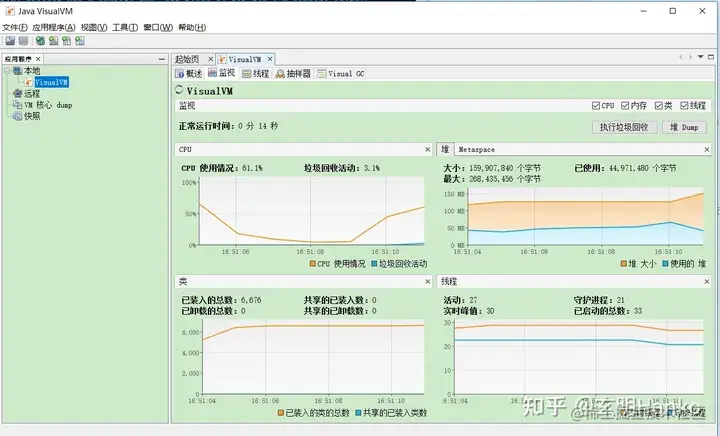Click the blue 使用的 堆 legend swatch

[665, 264]
